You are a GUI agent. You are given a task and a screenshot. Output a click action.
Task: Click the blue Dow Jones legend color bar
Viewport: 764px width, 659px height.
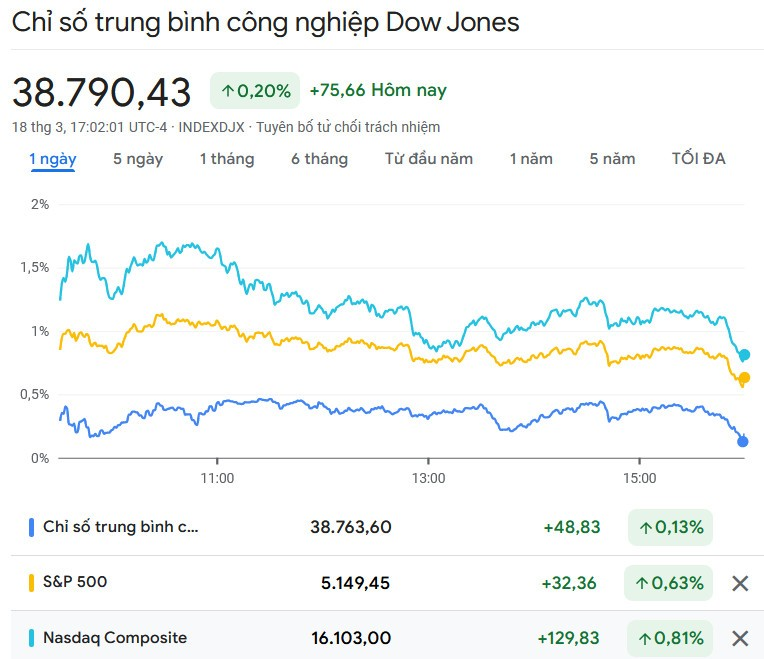[32, 527]
